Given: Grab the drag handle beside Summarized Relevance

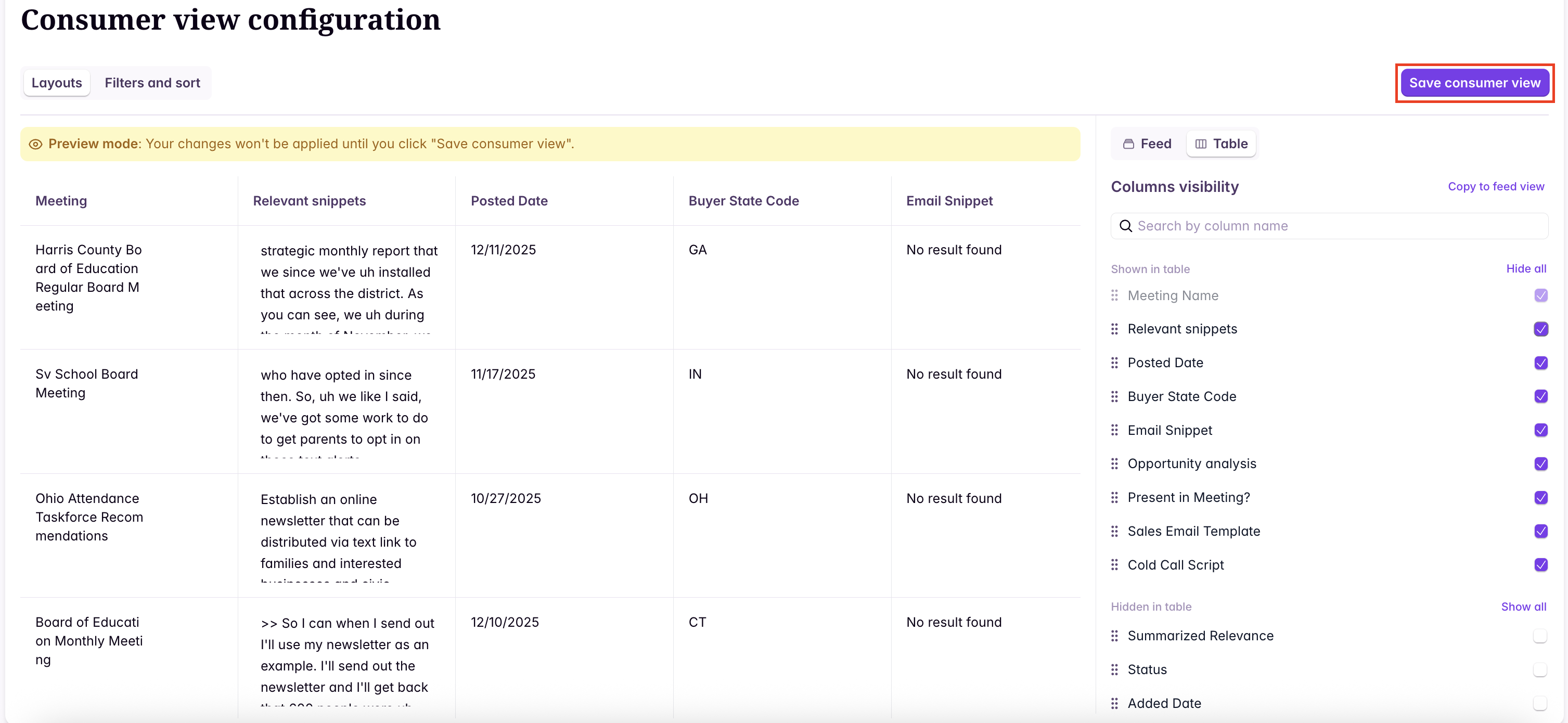Looking at the screenshot, I should 1114,636.
